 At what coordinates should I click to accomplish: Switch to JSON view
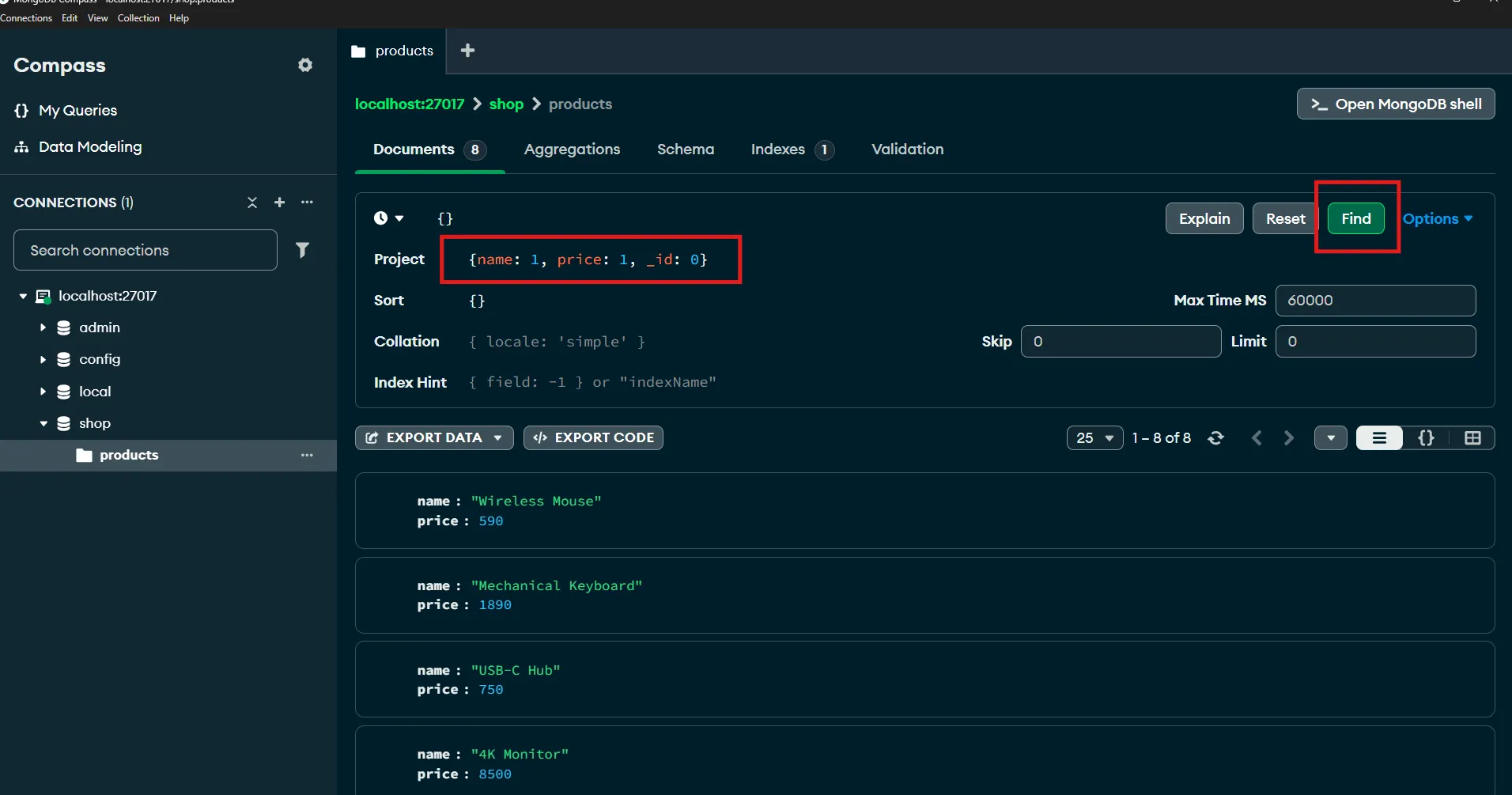tap(1426, 438)
